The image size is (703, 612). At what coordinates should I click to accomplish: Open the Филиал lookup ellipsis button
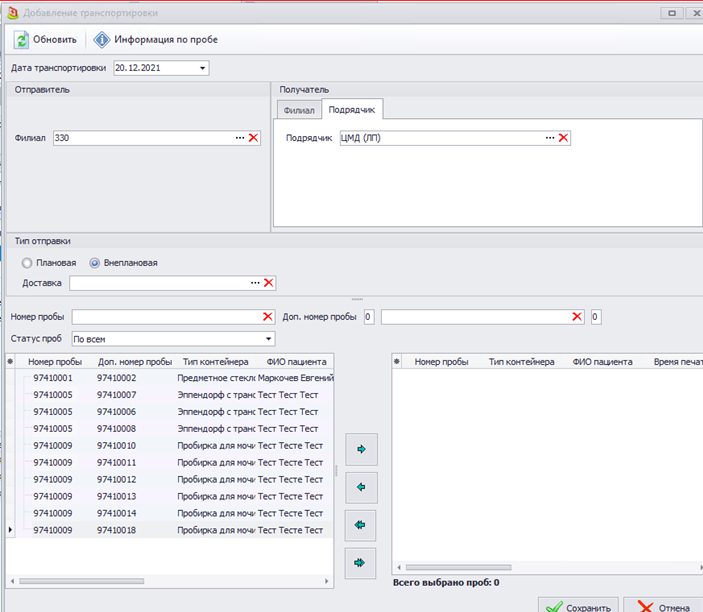pos(240,138)
